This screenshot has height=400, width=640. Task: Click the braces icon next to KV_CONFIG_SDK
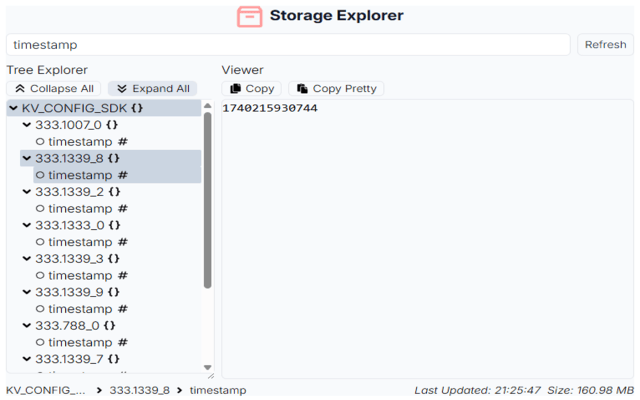tap(135, 108)
